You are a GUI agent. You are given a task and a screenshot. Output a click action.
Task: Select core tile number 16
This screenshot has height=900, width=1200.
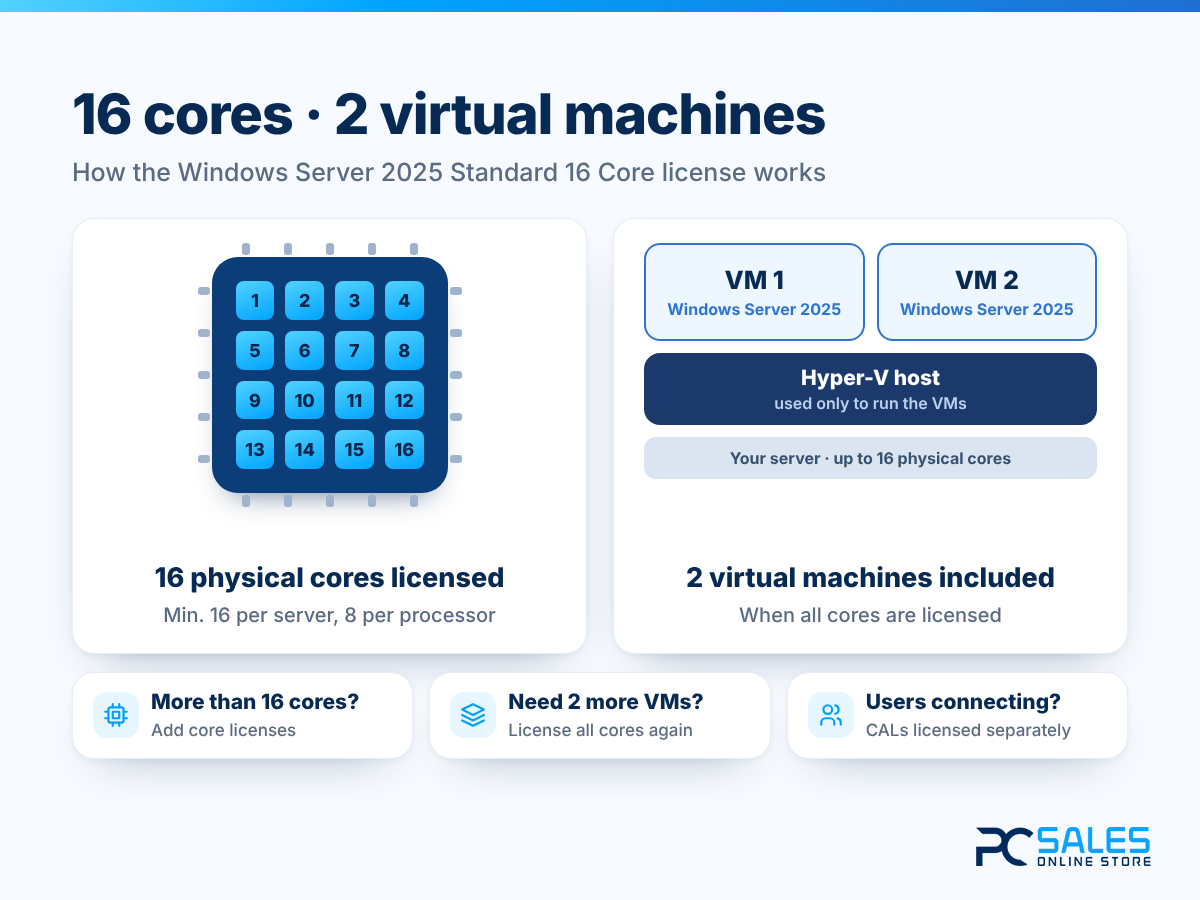click(404, 449)
